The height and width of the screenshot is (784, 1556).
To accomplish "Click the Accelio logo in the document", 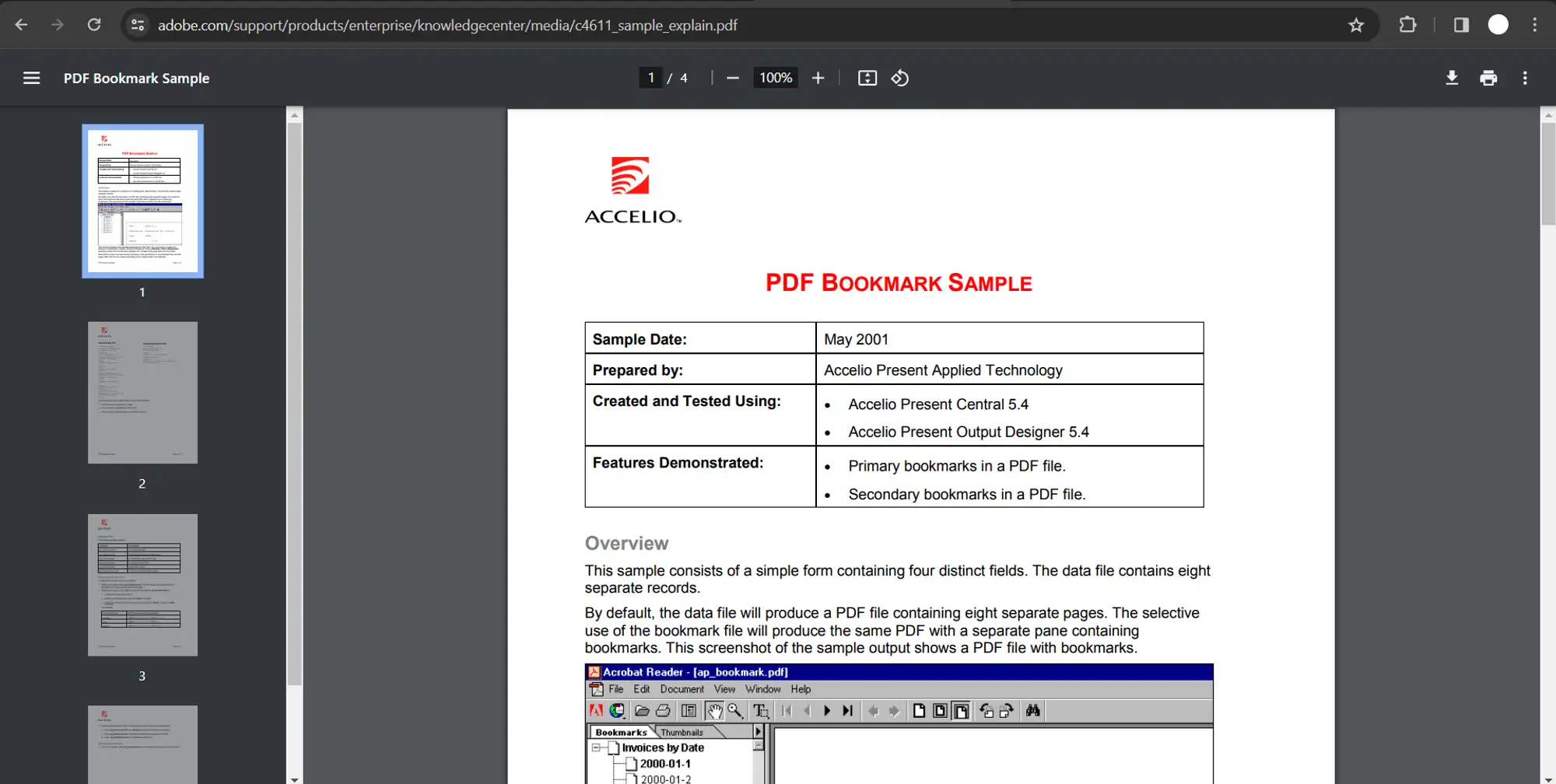I will pyautogui.click(x=633, y=191).
